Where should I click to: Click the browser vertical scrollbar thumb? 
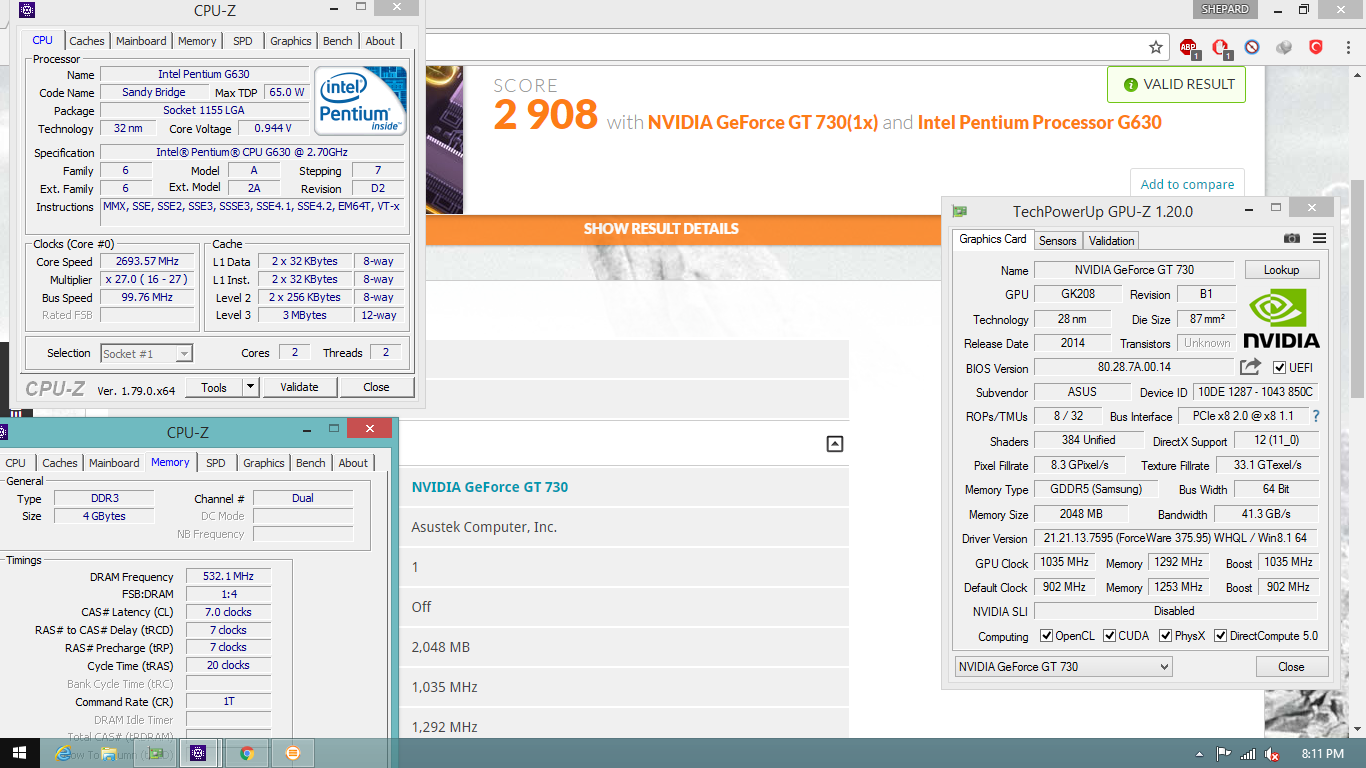[x=1358, y=290]
